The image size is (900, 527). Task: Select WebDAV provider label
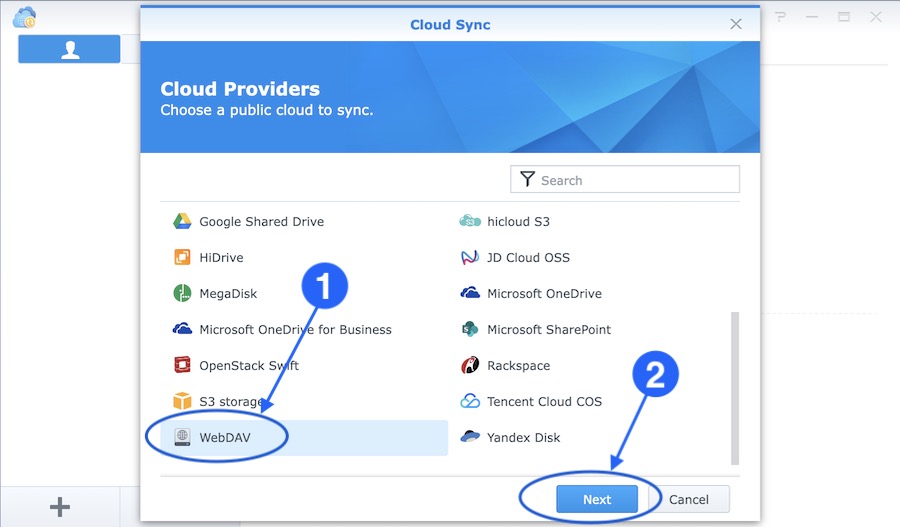tap(224, 437)
